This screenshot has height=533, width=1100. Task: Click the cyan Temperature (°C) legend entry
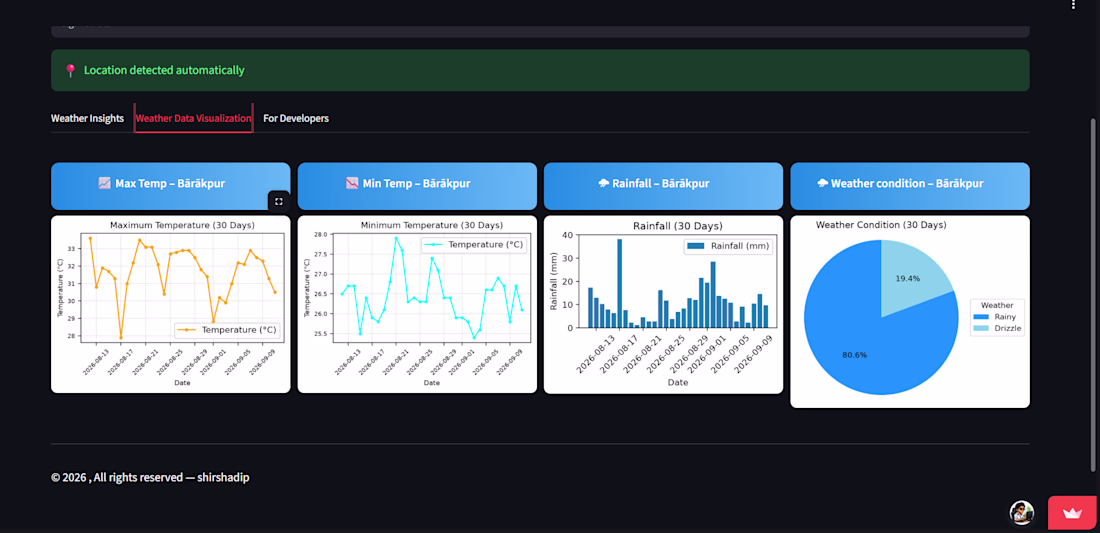pos(474,245)
